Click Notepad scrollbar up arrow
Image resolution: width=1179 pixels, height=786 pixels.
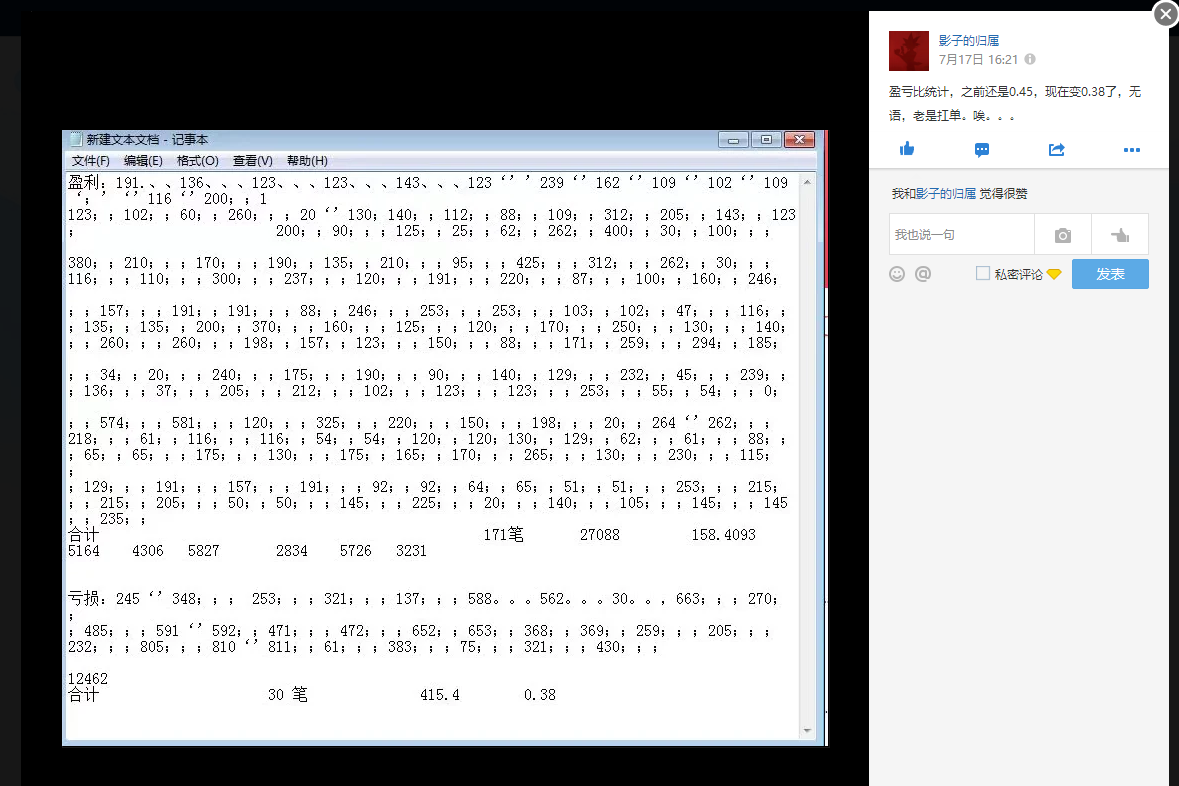[x=807, y=182]
